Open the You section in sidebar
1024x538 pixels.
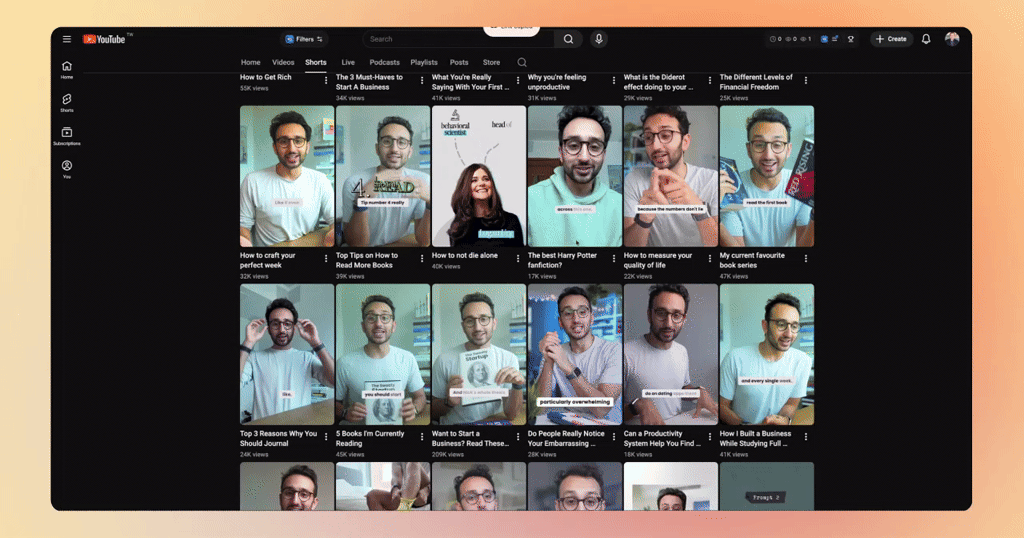(x=67, y=170)
